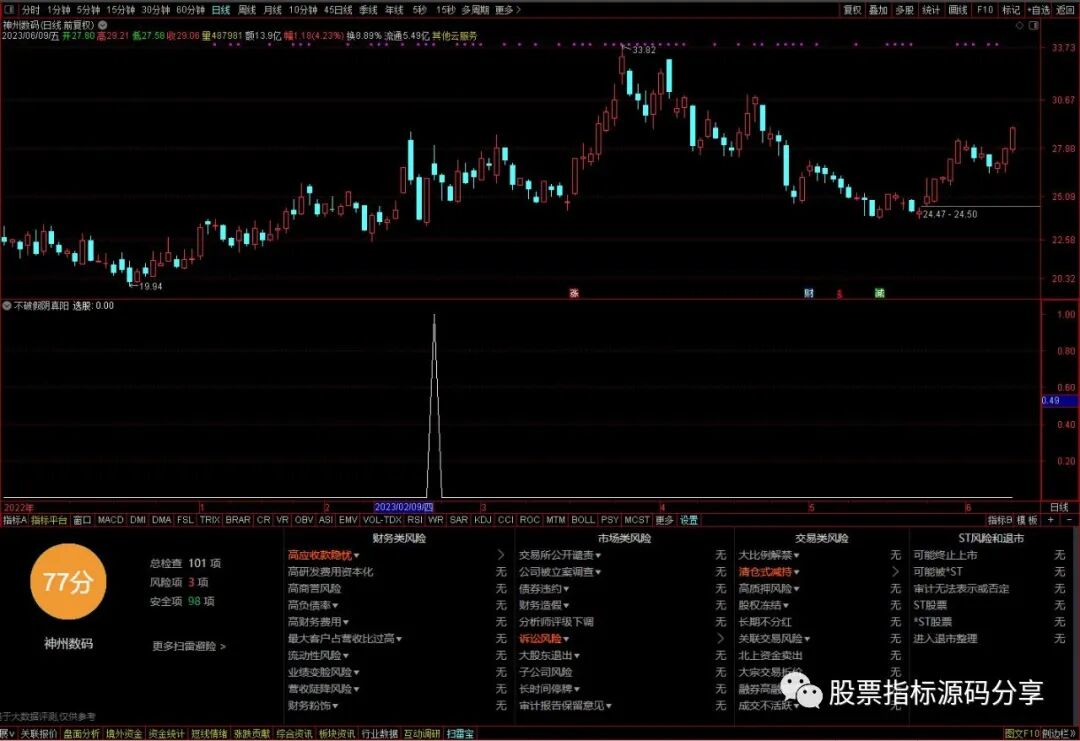Expand the 高负债率 dropdown

pos(313,605)
